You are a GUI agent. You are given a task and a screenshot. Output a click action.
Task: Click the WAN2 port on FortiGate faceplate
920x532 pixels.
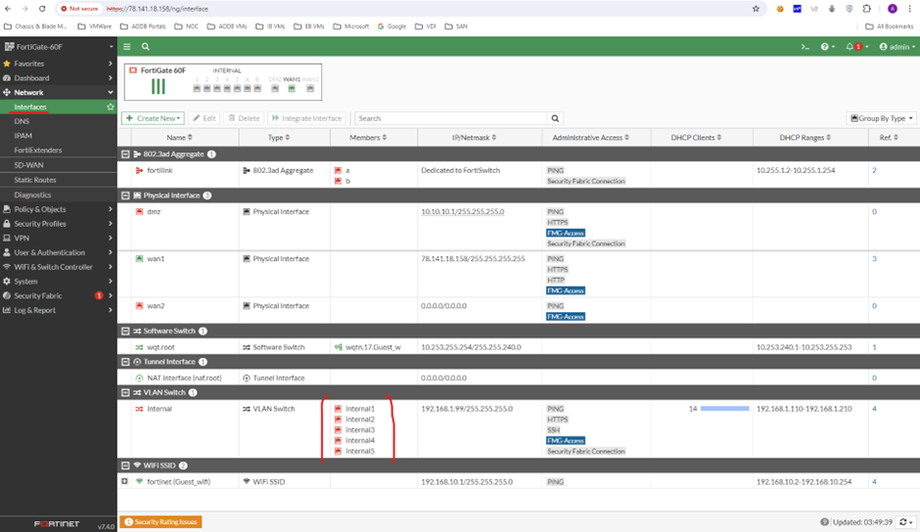tap(310, 89)
